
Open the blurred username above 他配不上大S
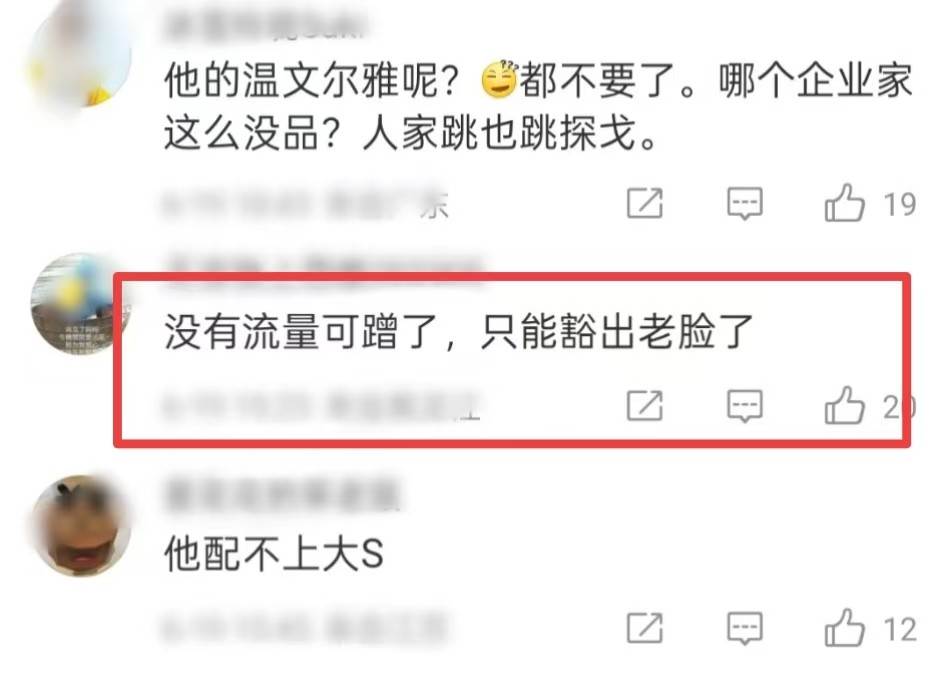click(x=283, y=495)
